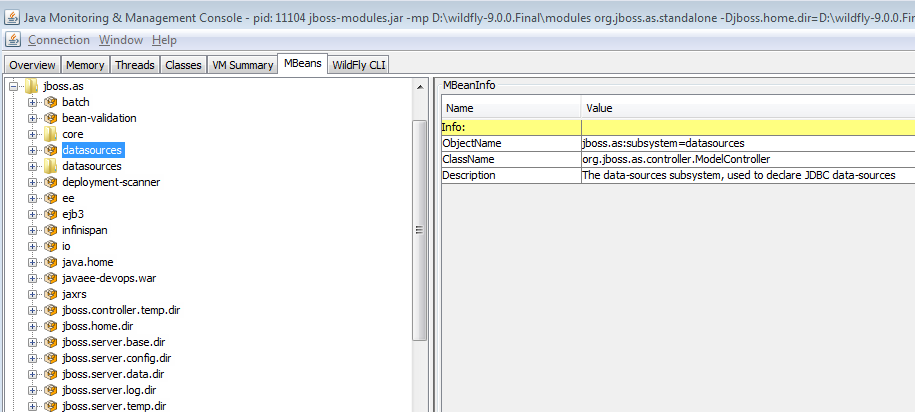
Task: Select the io tree item label
Action: coord(66,246)
